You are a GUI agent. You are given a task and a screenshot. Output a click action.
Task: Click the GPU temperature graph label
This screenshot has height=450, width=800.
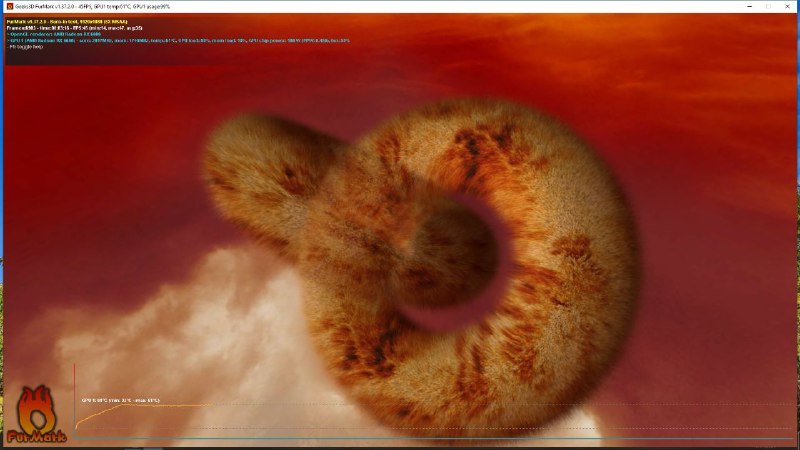(120, 400)
